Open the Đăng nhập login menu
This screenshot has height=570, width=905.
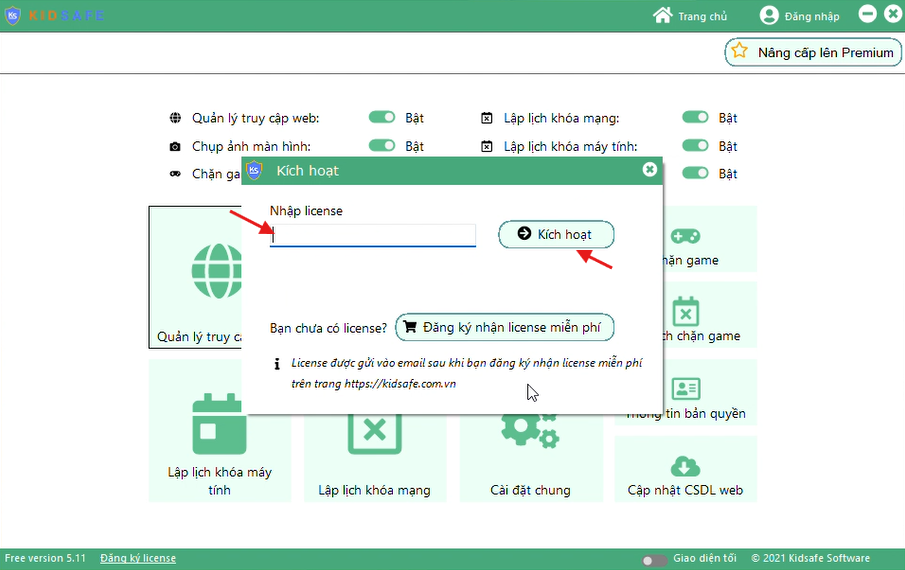coord(799,16)
